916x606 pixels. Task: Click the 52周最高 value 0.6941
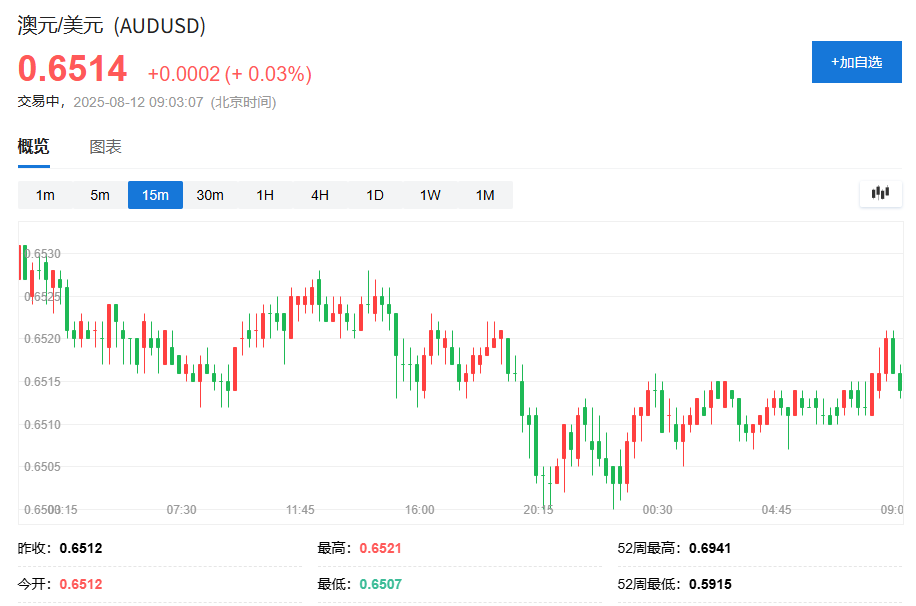click(x=709, y=548)
